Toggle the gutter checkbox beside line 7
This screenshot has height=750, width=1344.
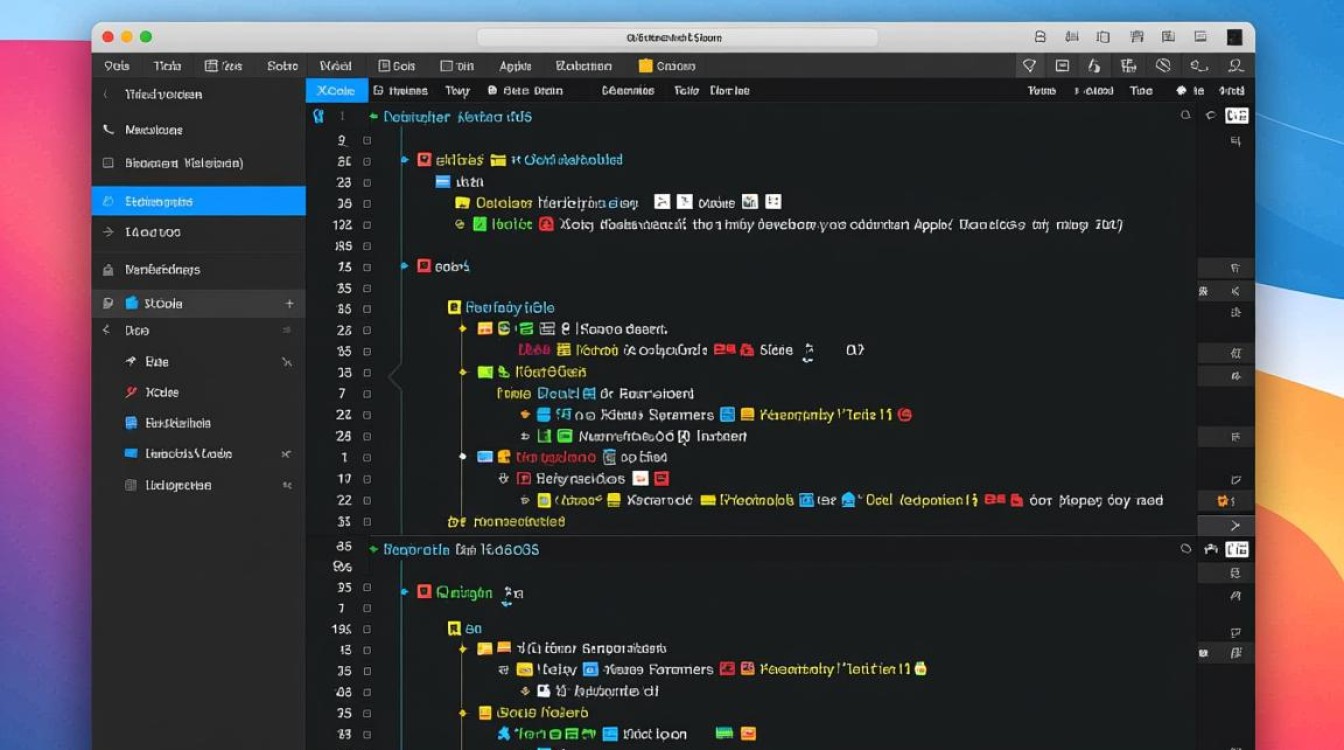tap(367, 393)
